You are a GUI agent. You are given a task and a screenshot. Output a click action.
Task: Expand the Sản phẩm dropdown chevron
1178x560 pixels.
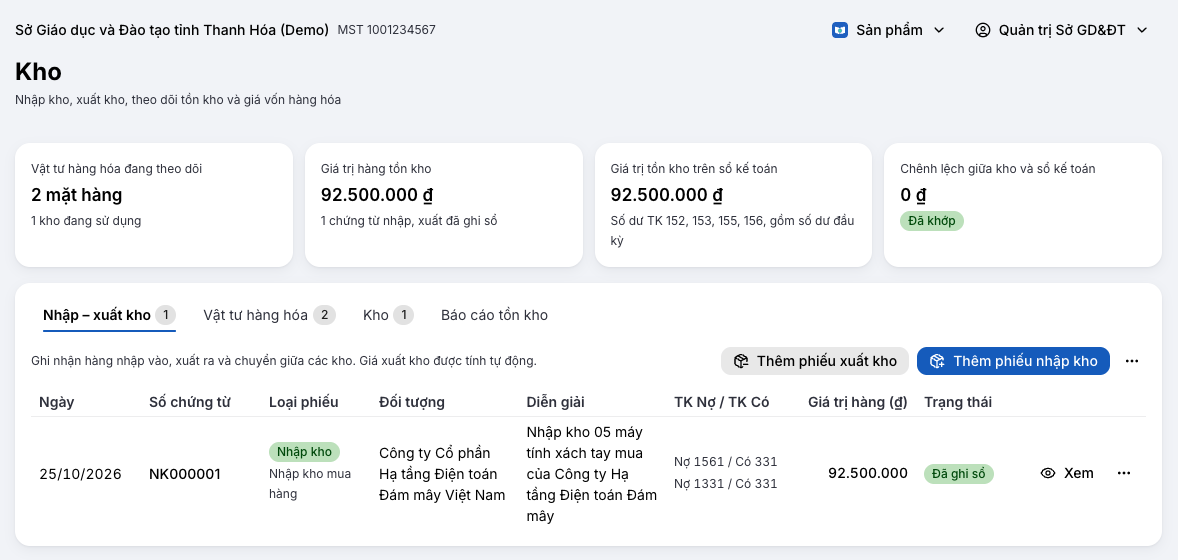(938, 30)
